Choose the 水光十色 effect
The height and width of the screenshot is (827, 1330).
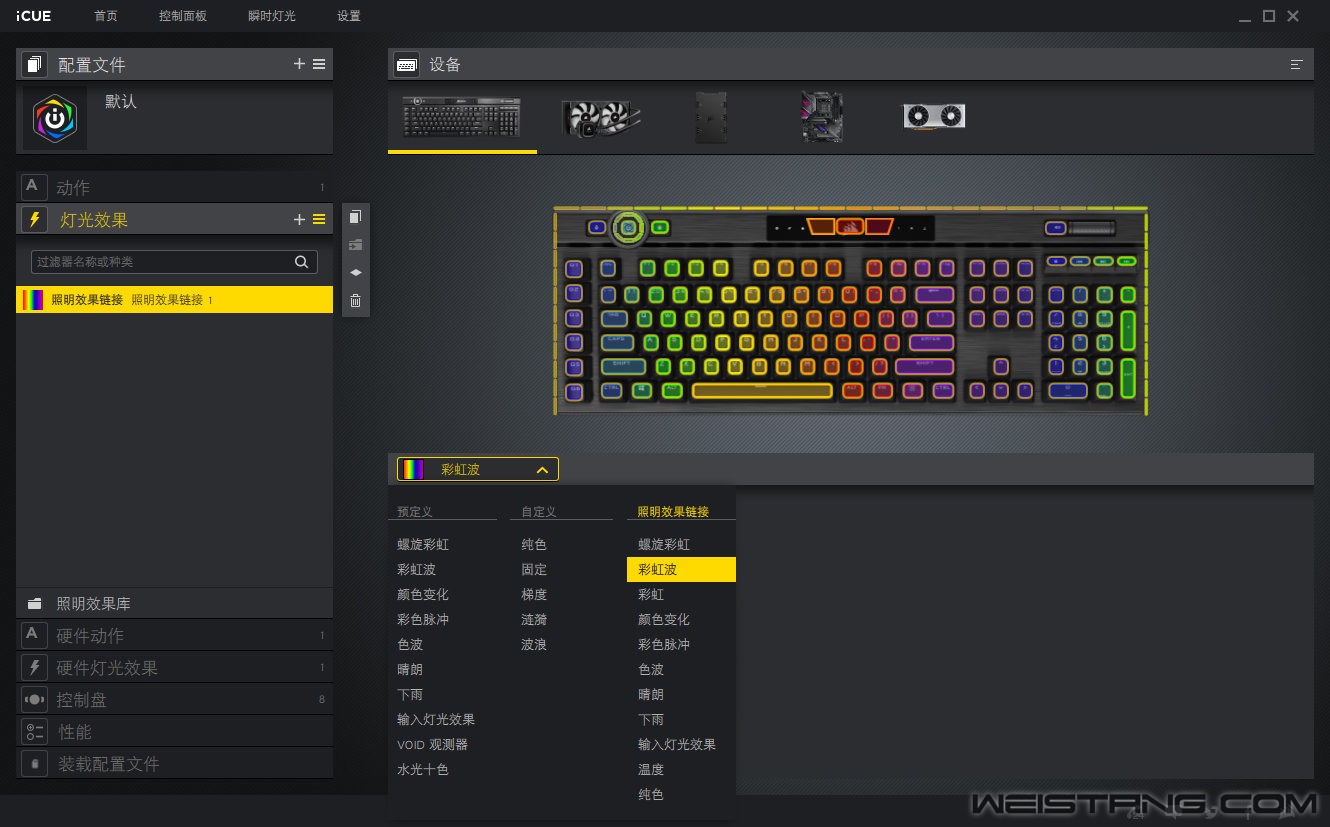tap(423, 770)
